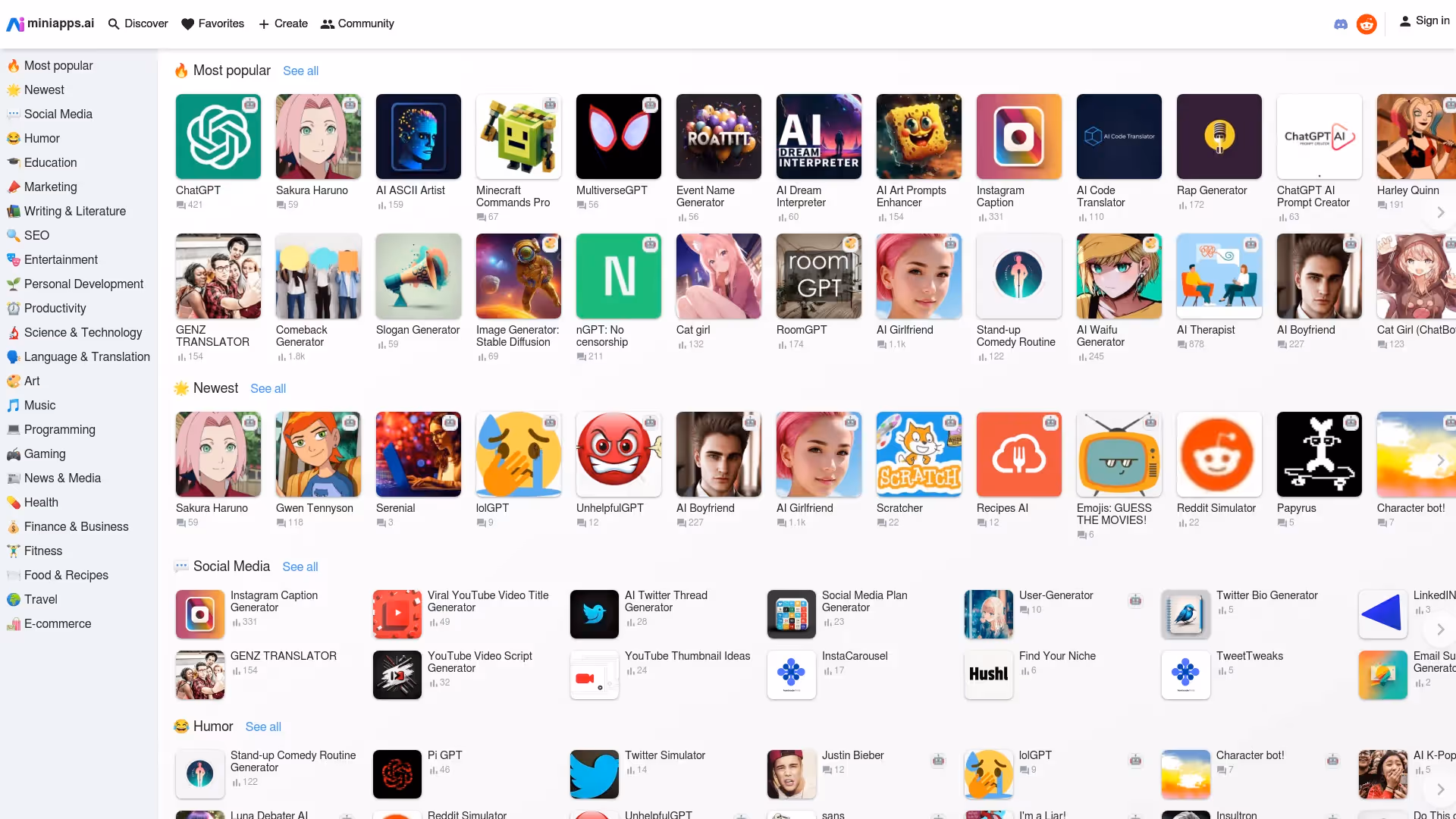This screenshot has width=1456, height=819.
Task: Open the Rap Generator microphone icon
Action: pos(1219,136)
